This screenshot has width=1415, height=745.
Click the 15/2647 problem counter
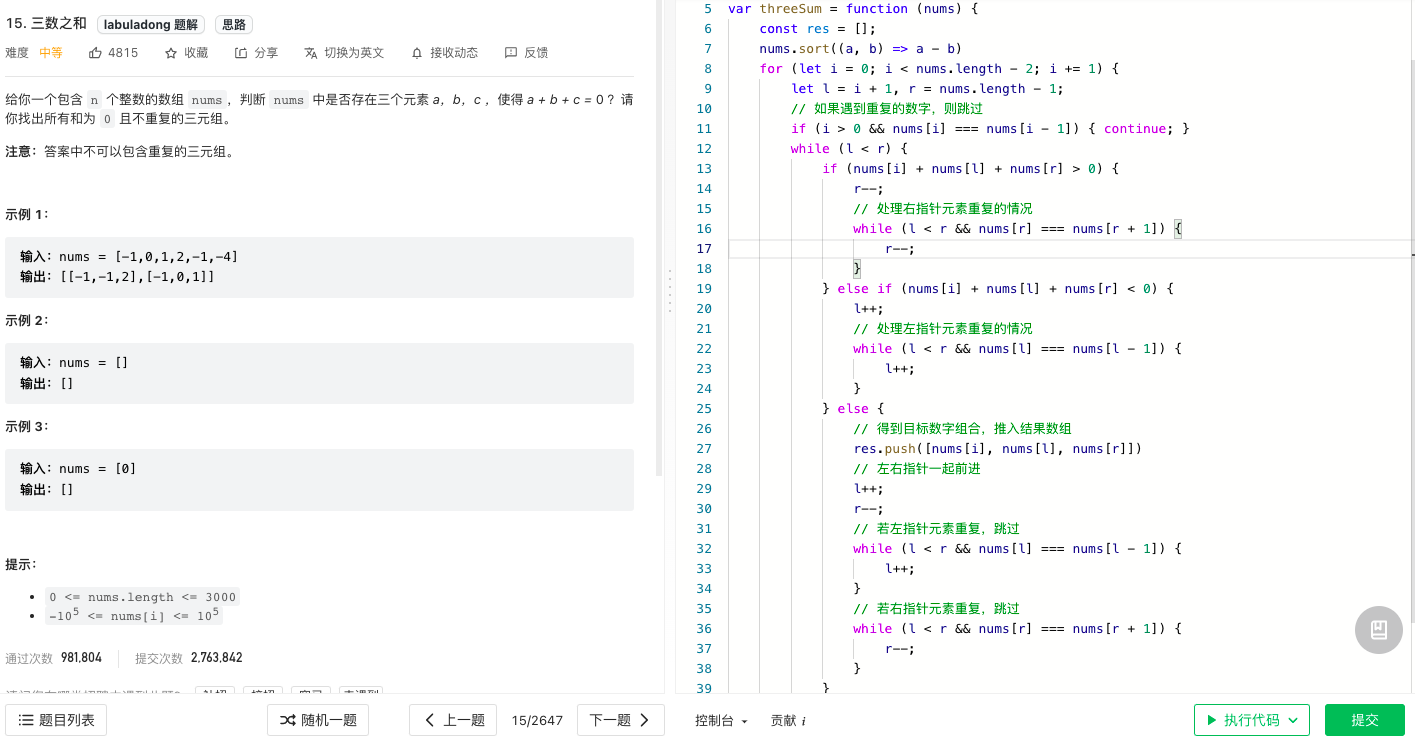[537, 720]
